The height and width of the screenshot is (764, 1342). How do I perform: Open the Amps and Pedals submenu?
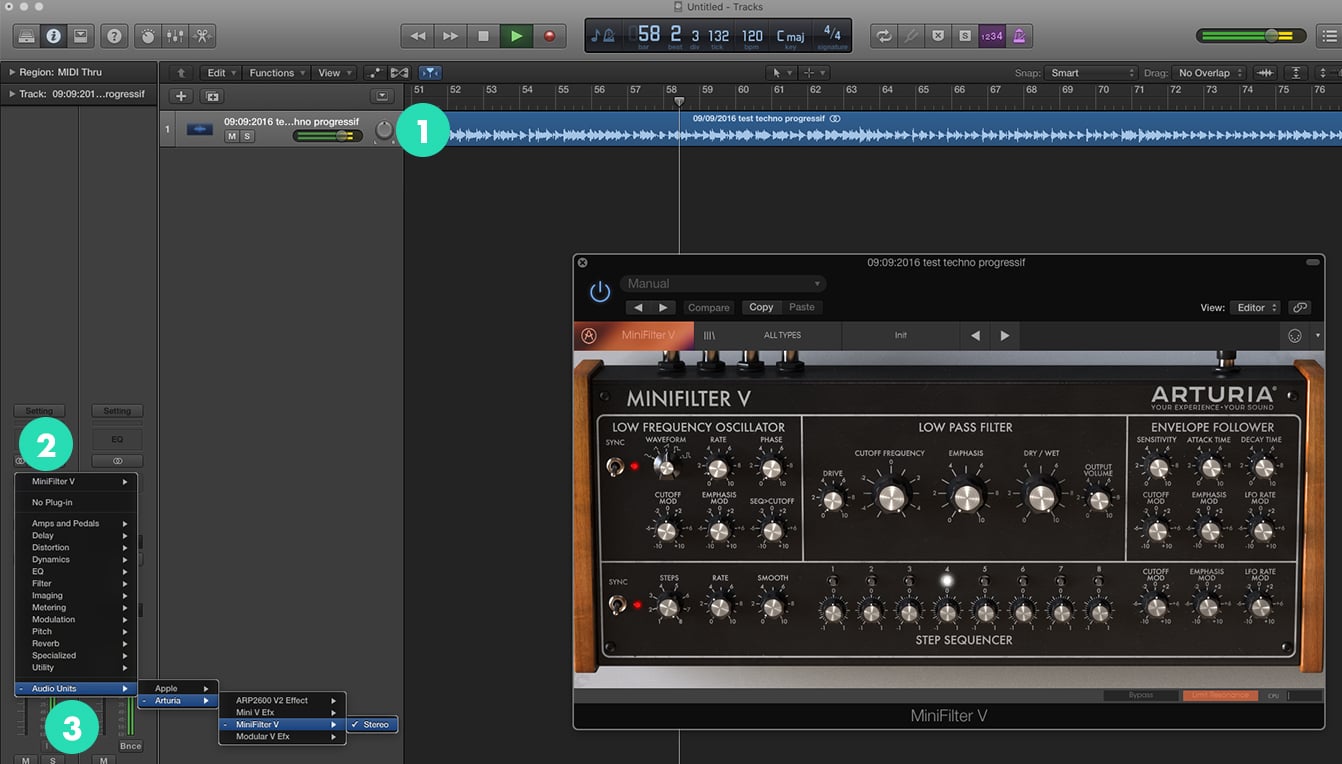77,524
